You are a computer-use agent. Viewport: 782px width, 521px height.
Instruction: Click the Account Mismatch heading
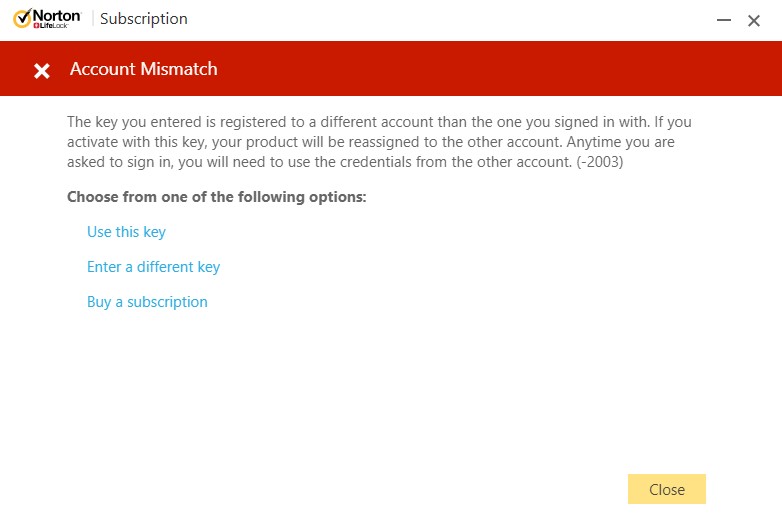(144, 69)
